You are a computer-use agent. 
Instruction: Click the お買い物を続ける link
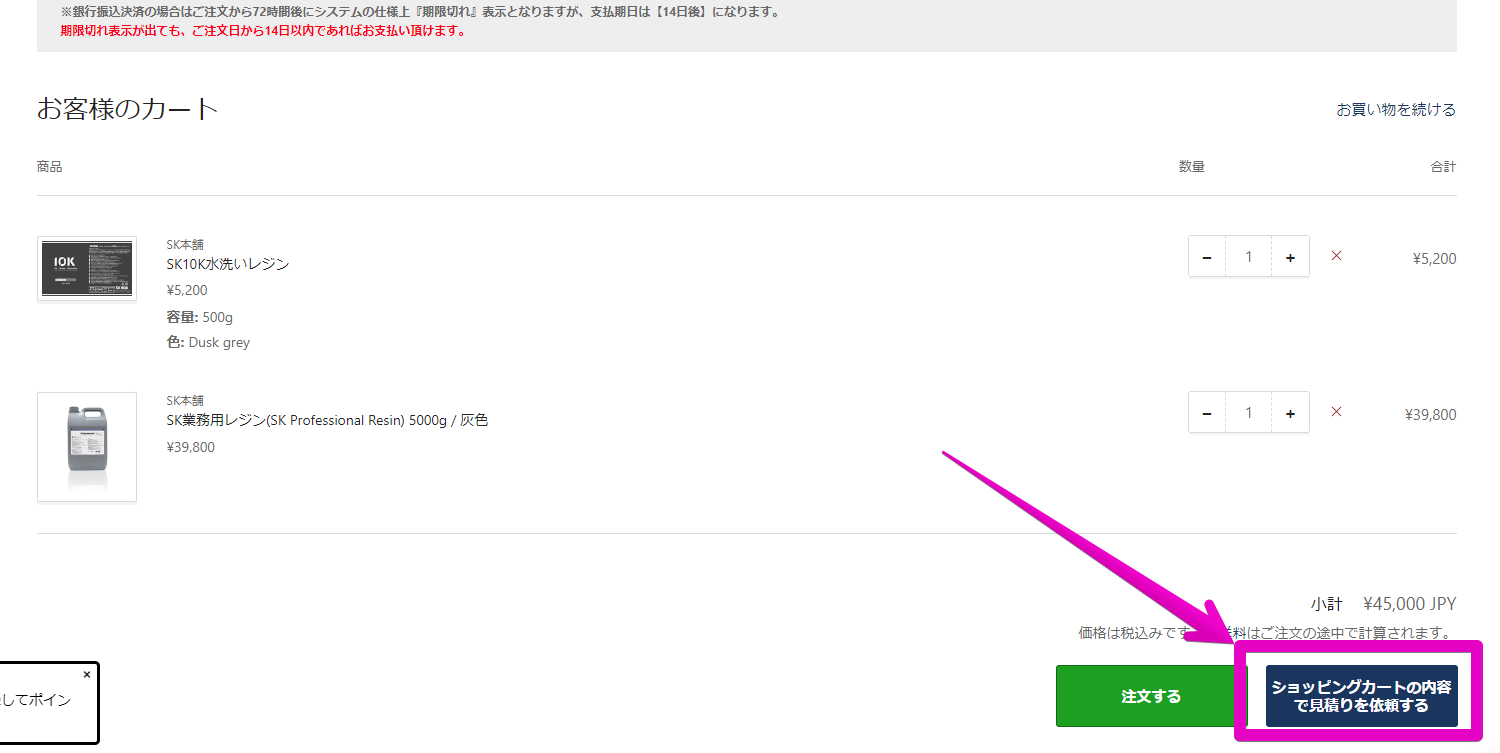tap(1395, 110)
